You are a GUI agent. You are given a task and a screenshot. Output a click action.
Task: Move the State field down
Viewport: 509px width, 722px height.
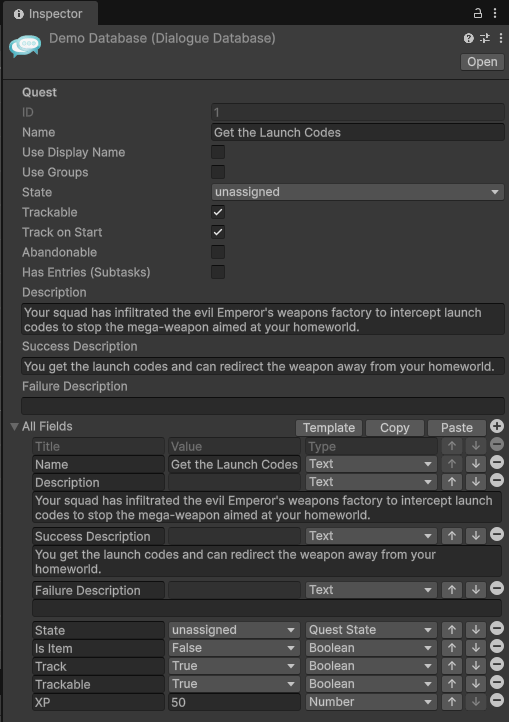click(476, 630)
